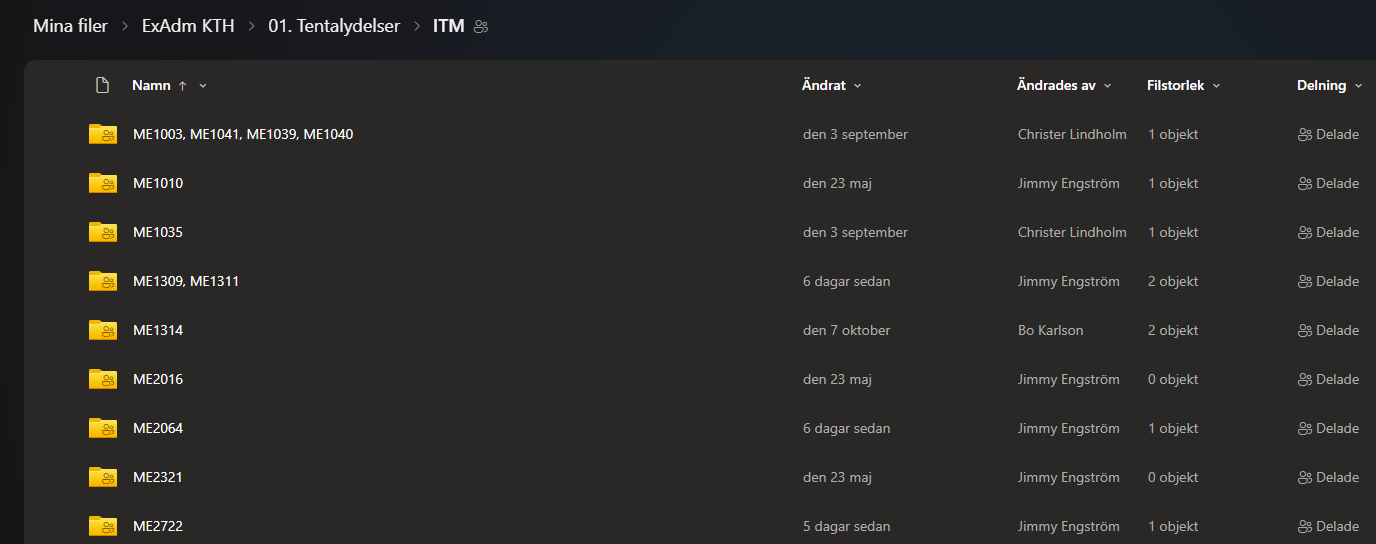Click the Delade sharing icon for ME2016
Screen dimensions: 1376x544
[1304, 380]
